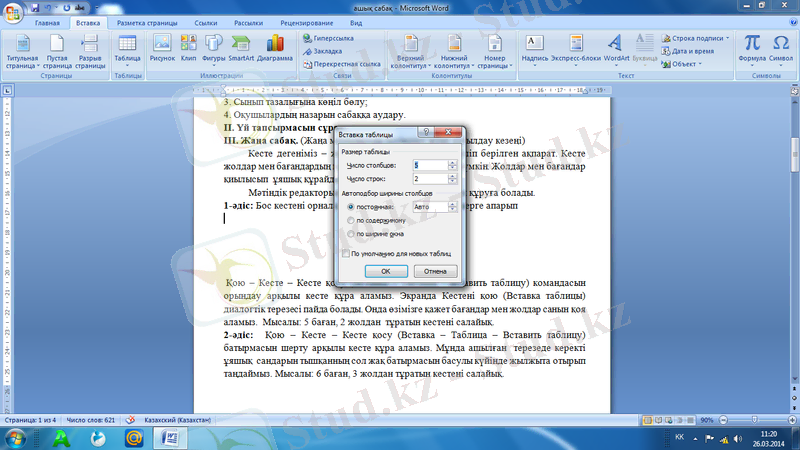Viewport: 800px width, 450px height.
Task: Click the Отмена cancel button
Action: tap(435, 271)
